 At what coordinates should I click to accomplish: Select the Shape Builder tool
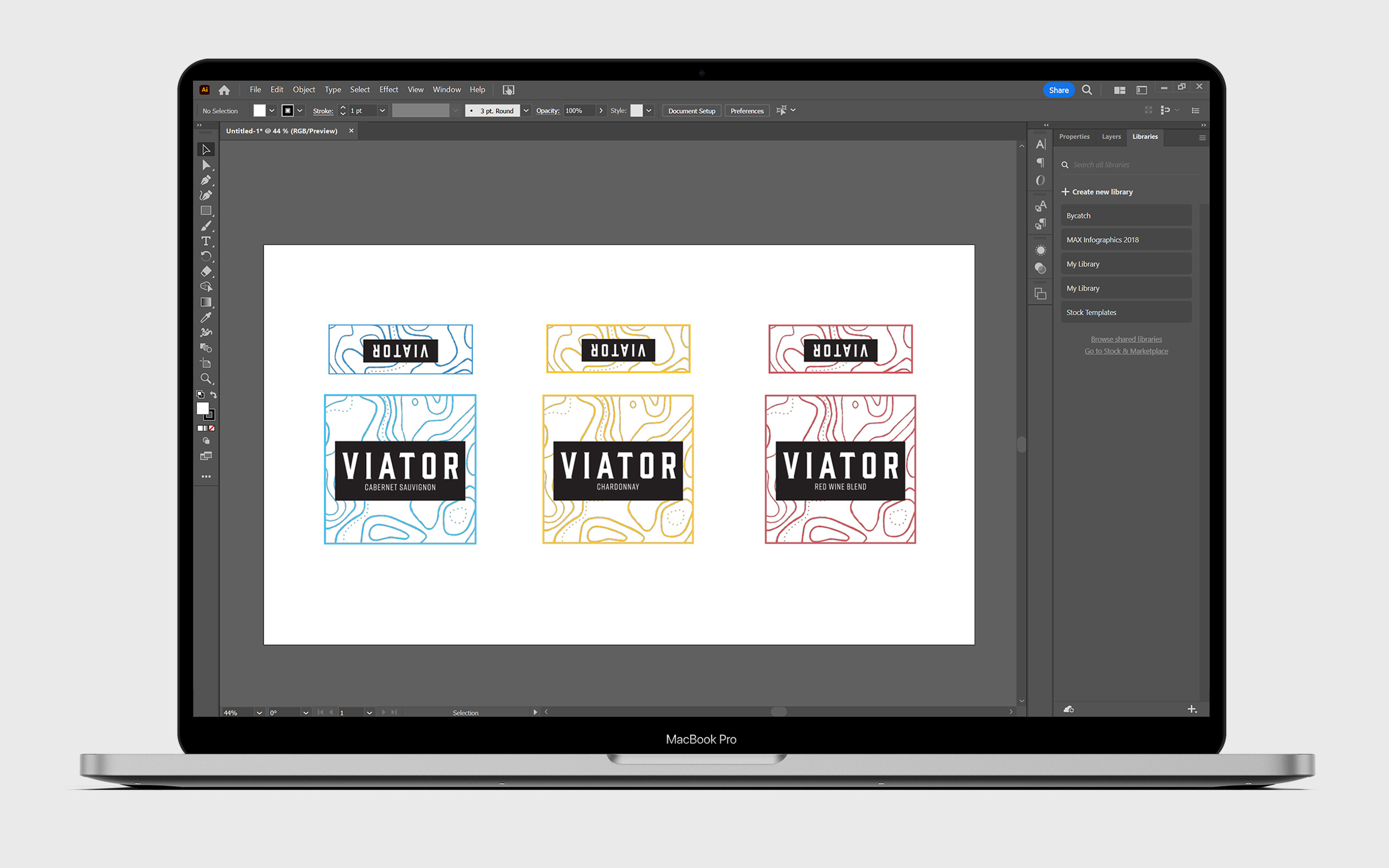pyautogui.click(x=206, y=286)
